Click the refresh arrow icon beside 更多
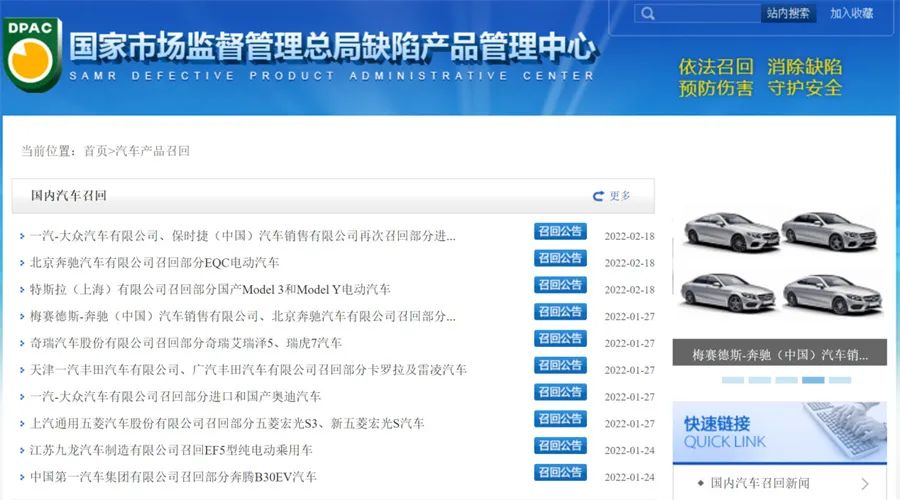The width and height of the screenshot is (900, 500). pos(598,196)
